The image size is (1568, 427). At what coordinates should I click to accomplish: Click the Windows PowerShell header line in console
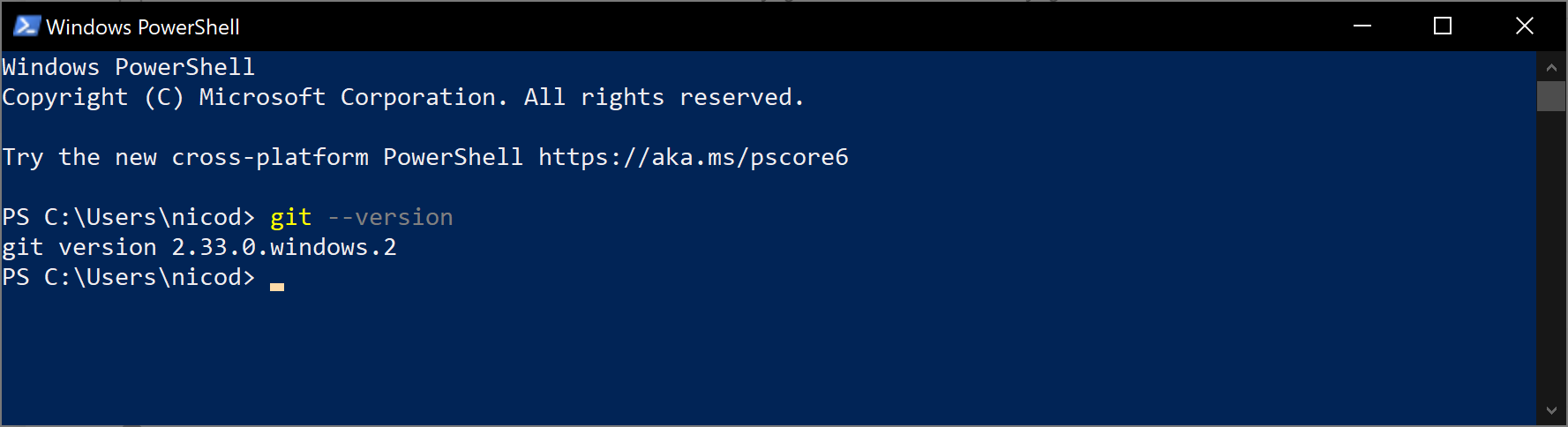tap(129, 67)
